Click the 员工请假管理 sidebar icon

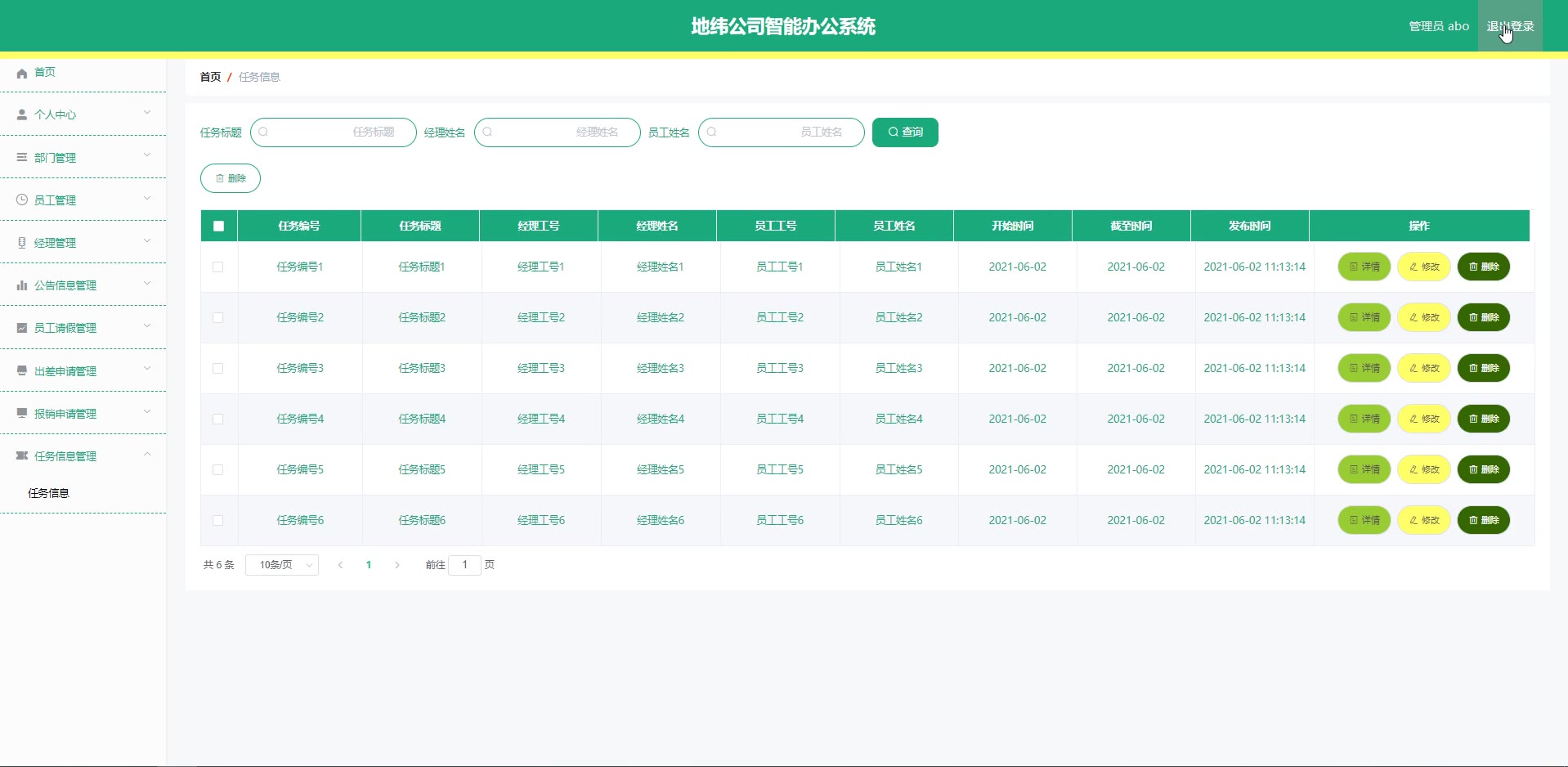pyautogui.click(x=22, y=328)
